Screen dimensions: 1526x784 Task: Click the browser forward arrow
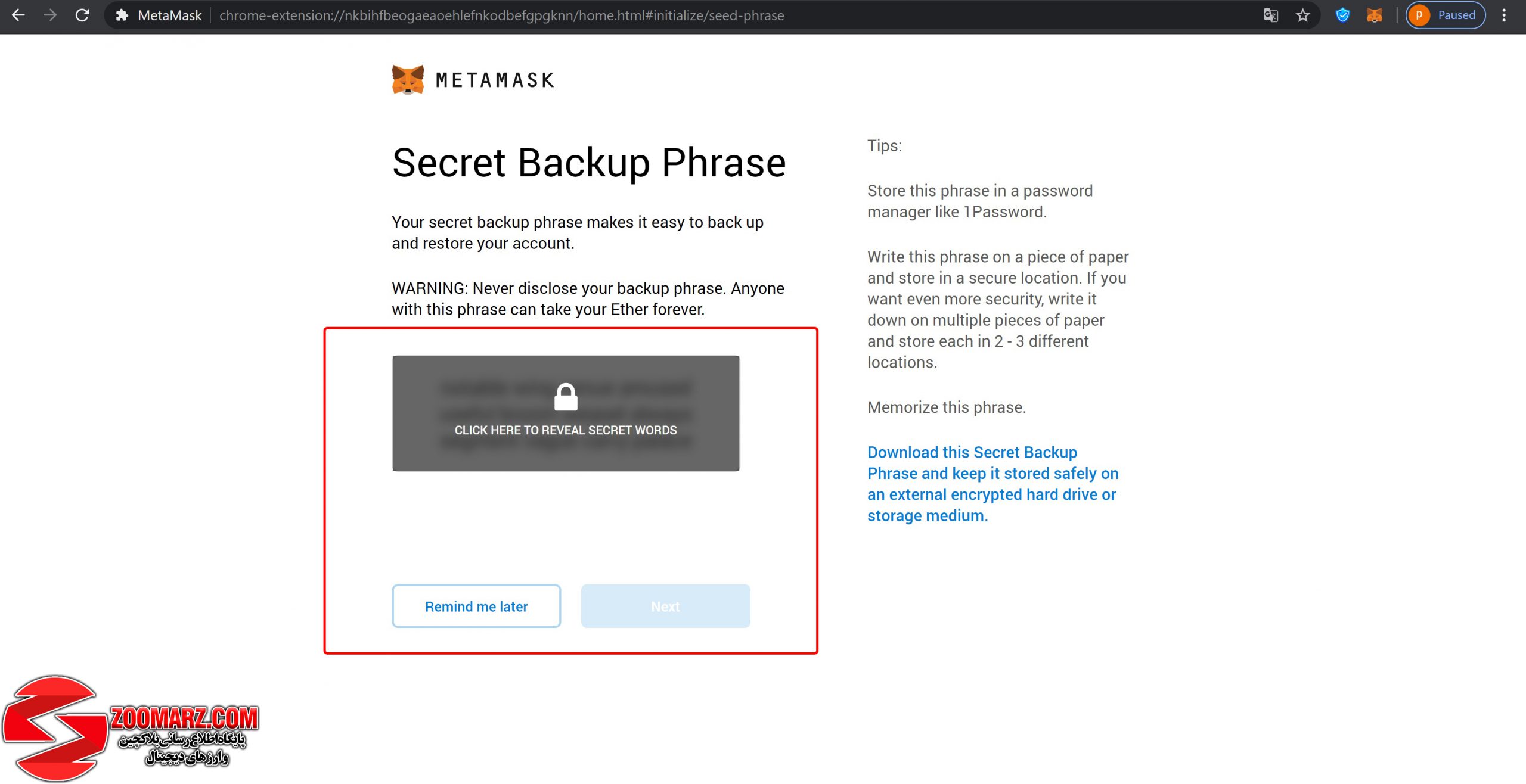(51, 15)
